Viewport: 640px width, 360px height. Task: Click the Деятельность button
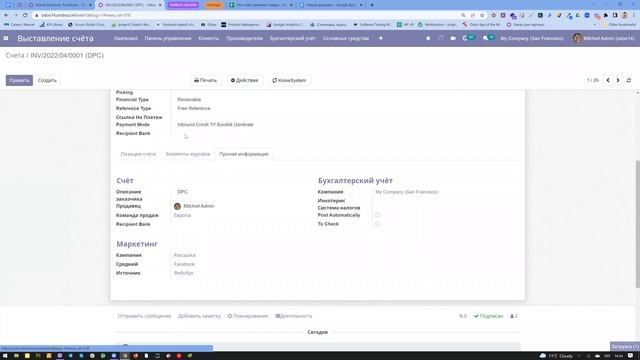pyautogui.click(x=294, y=316)
